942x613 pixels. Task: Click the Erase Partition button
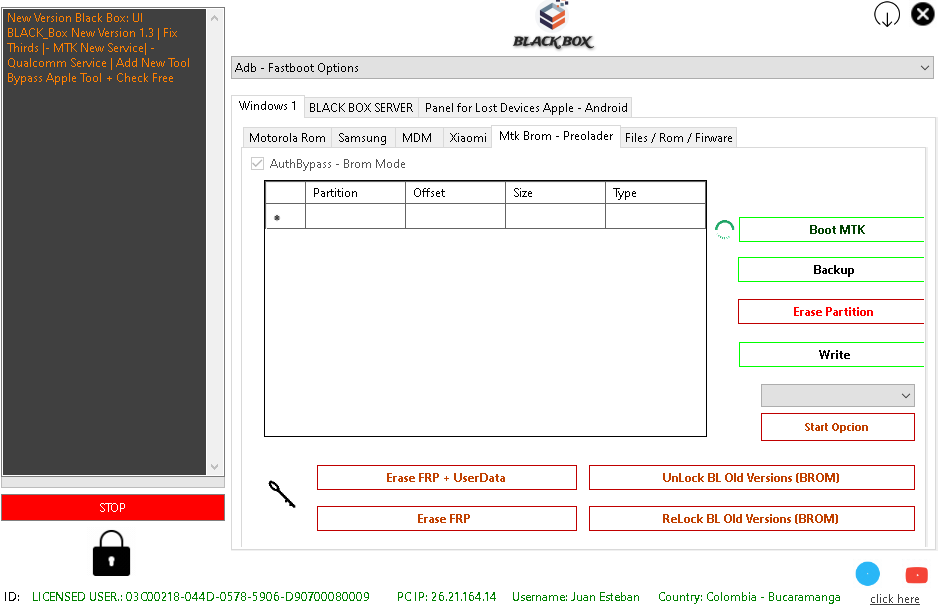point(831,312)
